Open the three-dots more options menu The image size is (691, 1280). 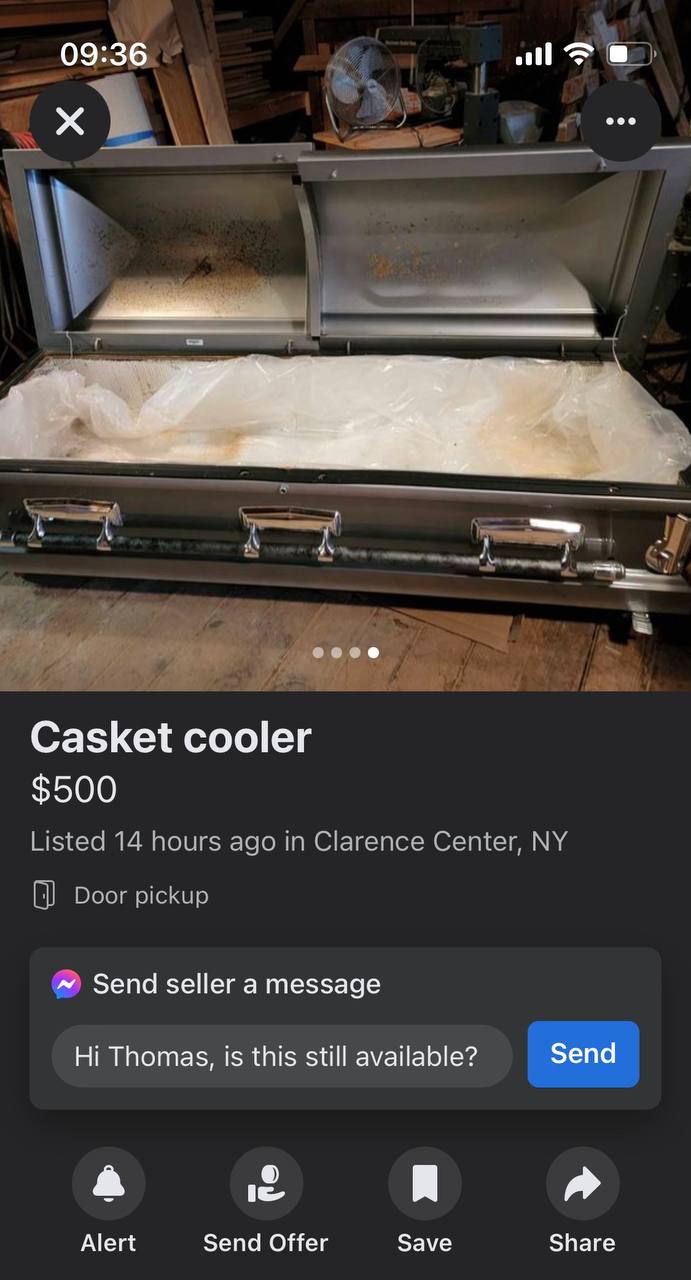click(620, 122)
